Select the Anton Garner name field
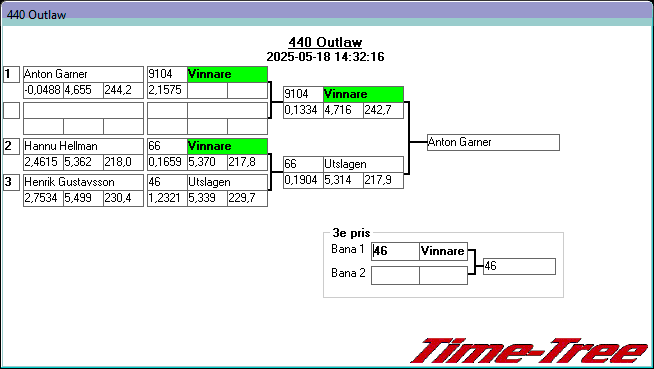Screen dimensions: 654x369 tap(83, 74)
